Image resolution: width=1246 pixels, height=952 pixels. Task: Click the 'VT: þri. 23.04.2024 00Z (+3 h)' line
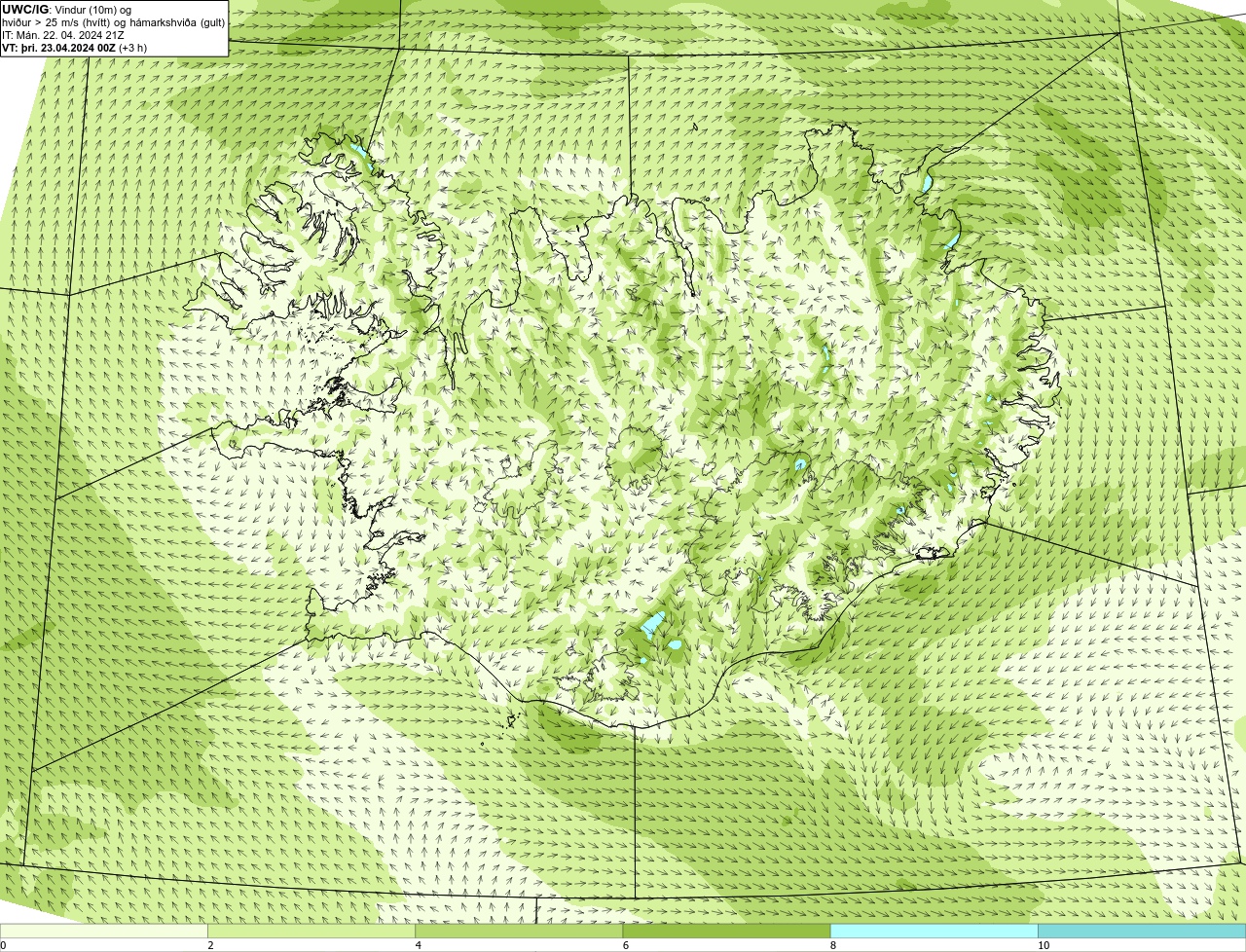coord(75,48)
